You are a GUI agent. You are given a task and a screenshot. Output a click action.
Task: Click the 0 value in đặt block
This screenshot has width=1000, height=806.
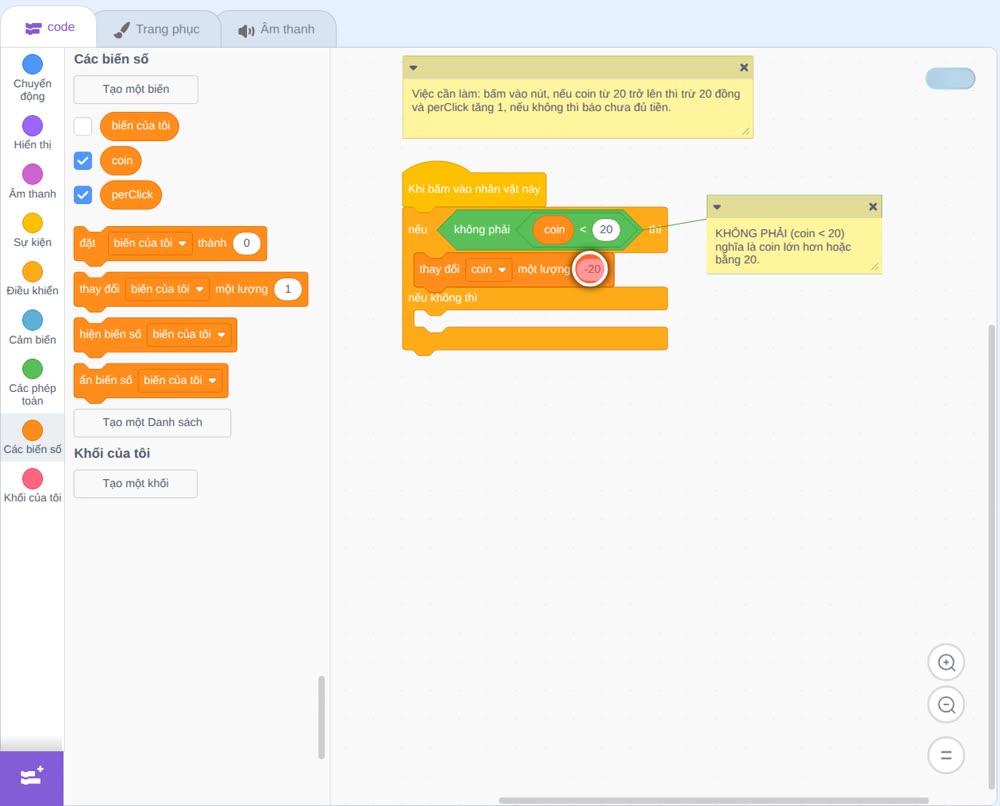tap(247, 243)
